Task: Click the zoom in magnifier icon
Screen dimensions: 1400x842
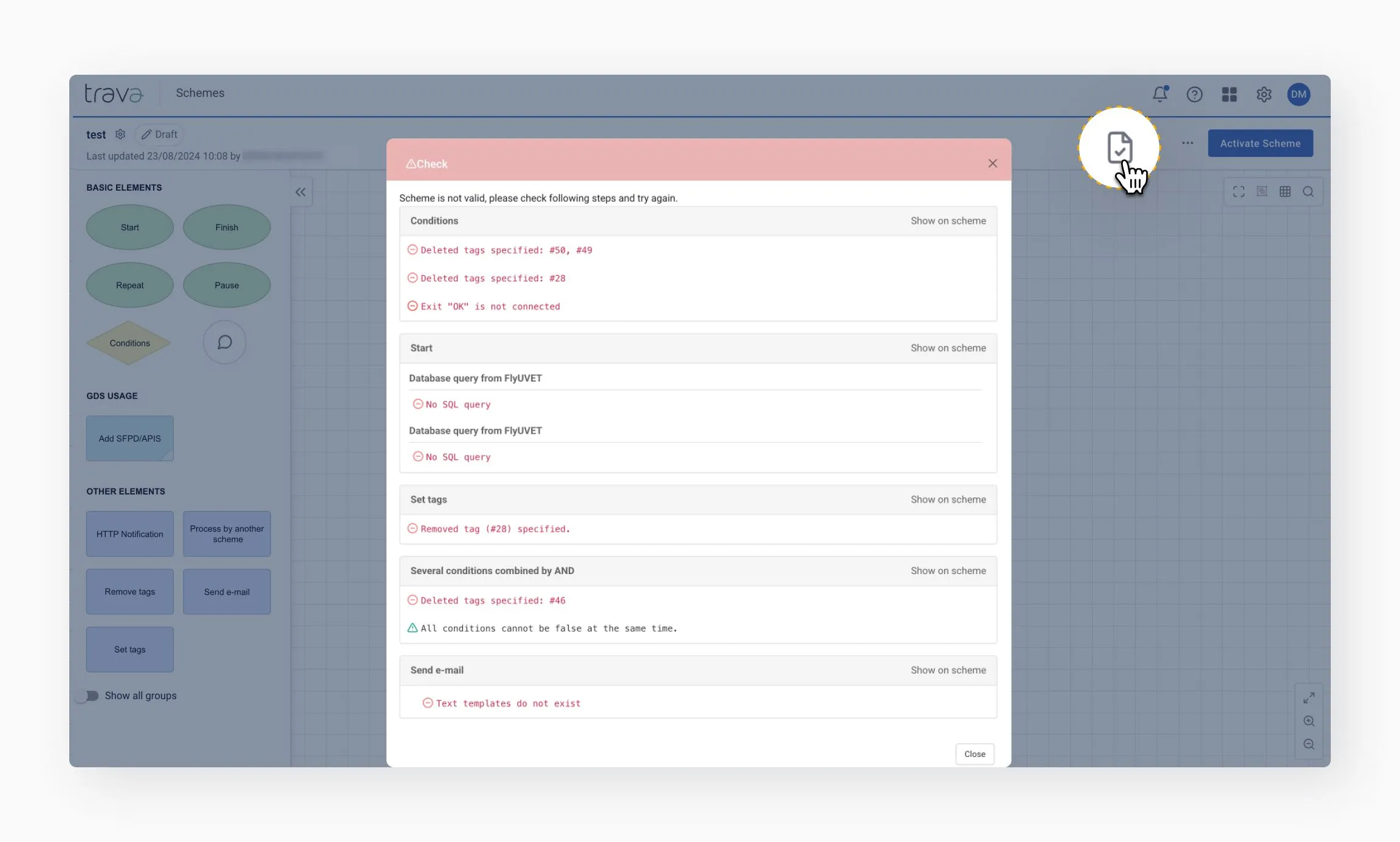Action: coord(1309,721)
